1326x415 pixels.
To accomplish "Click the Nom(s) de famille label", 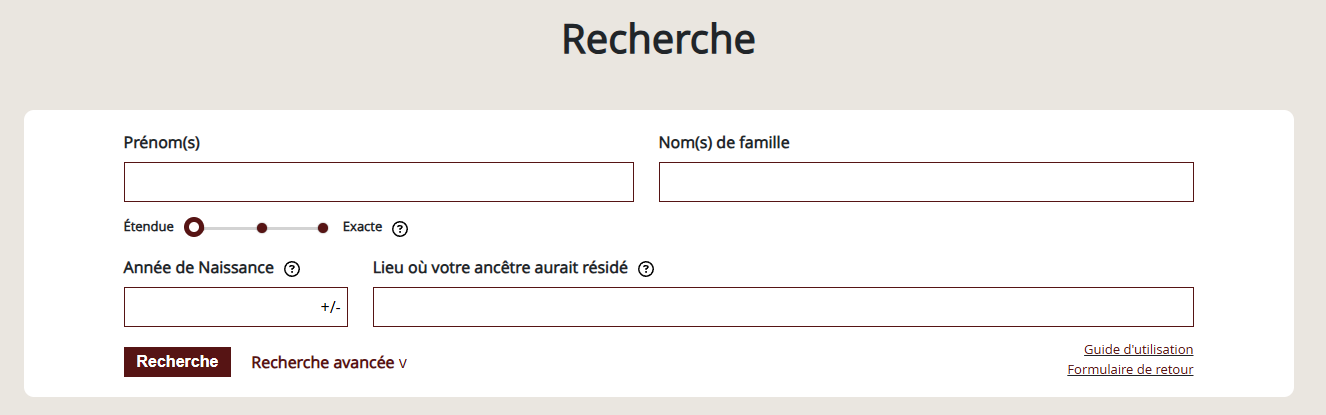I will tap(724, 143).
